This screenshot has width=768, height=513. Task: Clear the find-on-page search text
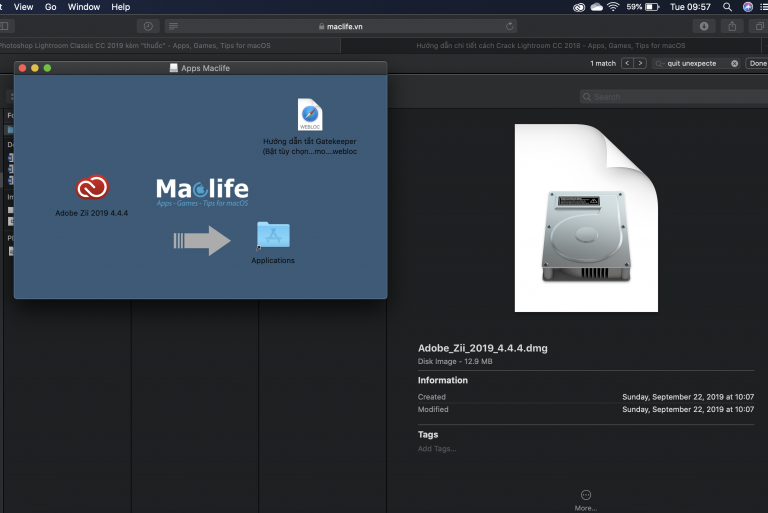click(734, 63)
